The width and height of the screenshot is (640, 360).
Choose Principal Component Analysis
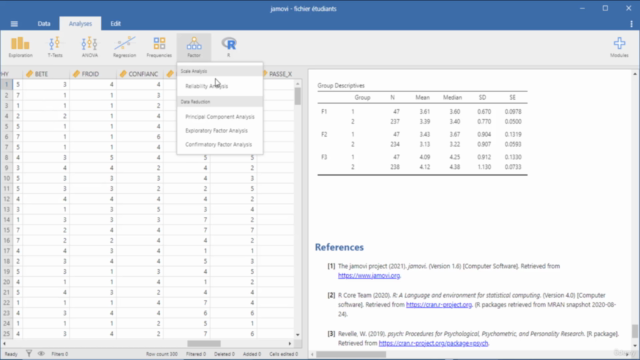[220, 117]
